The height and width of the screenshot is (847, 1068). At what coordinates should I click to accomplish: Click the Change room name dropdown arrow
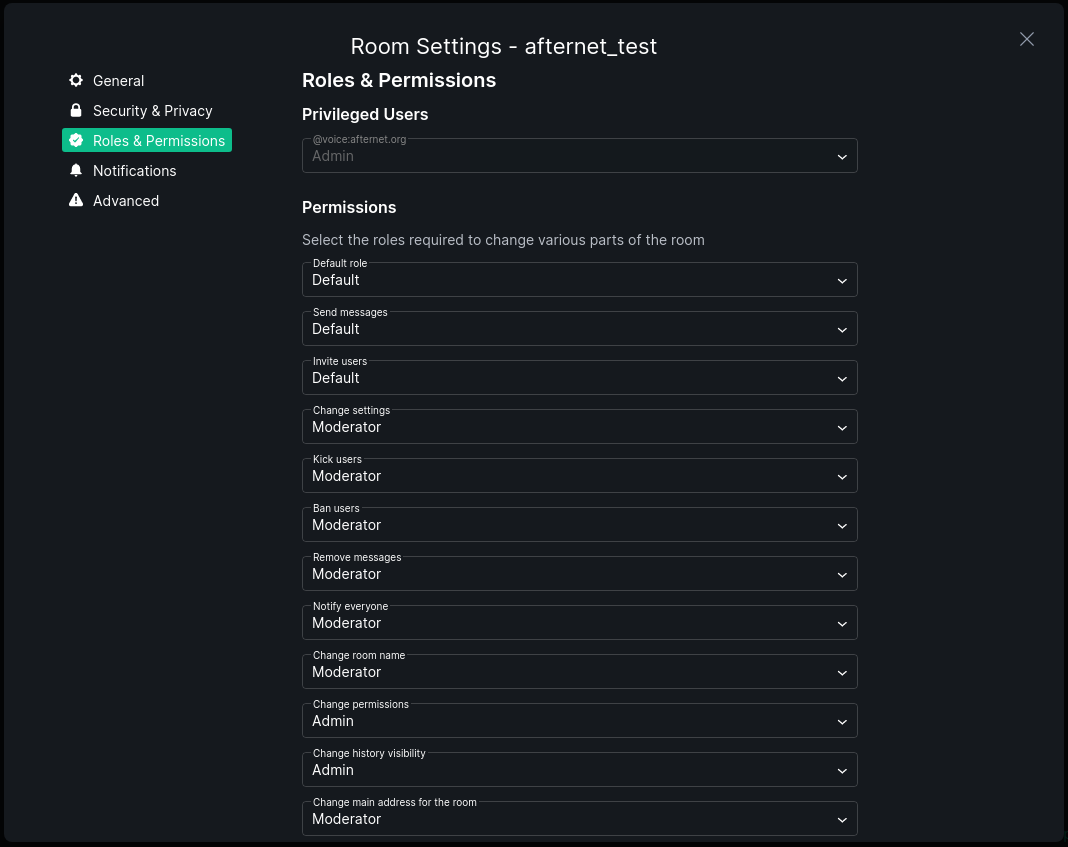coord(841,673)
